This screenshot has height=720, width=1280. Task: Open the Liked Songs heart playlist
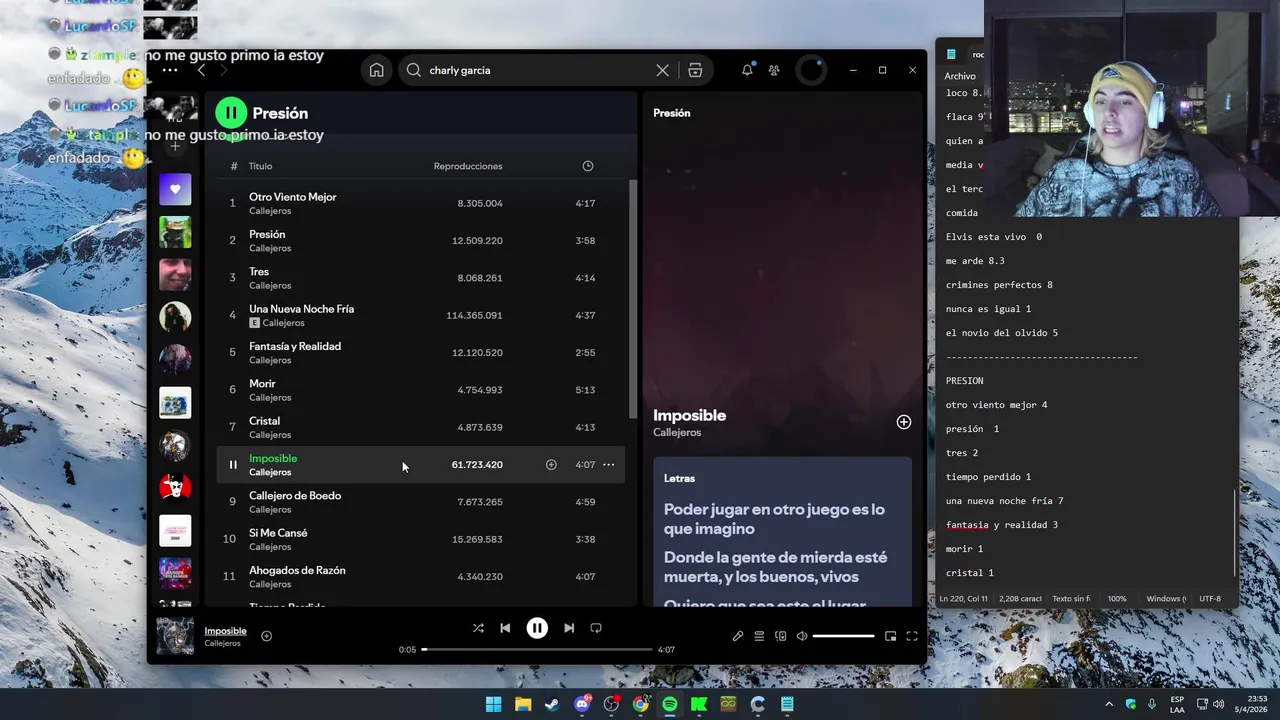tap(175, 189)
